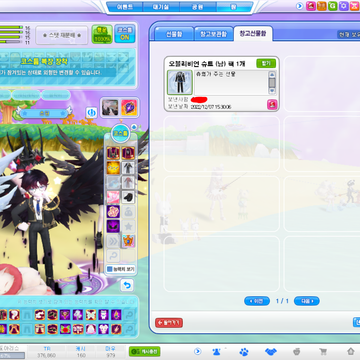
Task: Go to next page with 다음 button
Action: coord(307,301)
